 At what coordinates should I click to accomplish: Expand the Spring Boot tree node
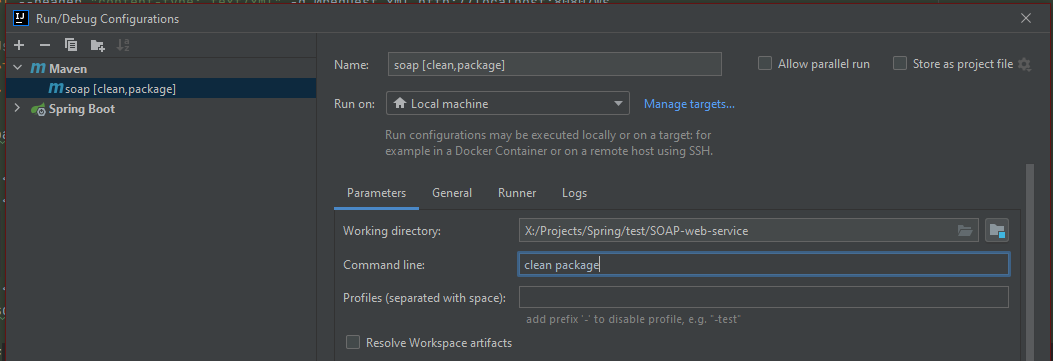[x=17, y=109]
